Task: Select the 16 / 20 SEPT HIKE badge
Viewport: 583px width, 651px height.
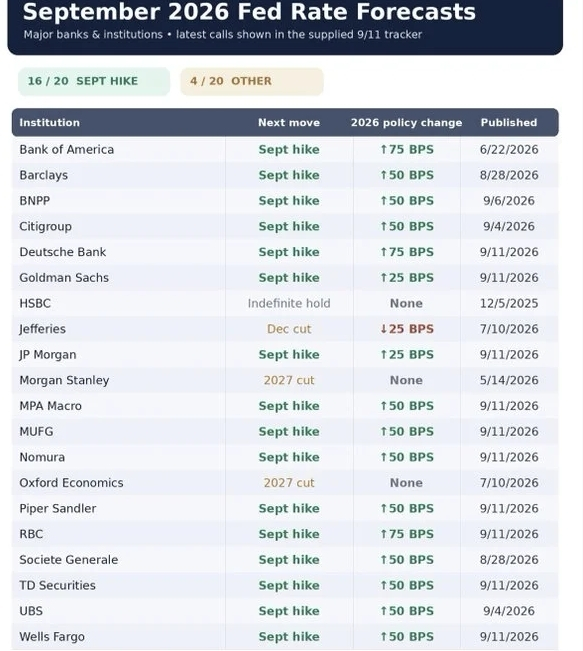Action: click(x=94, y=81)
